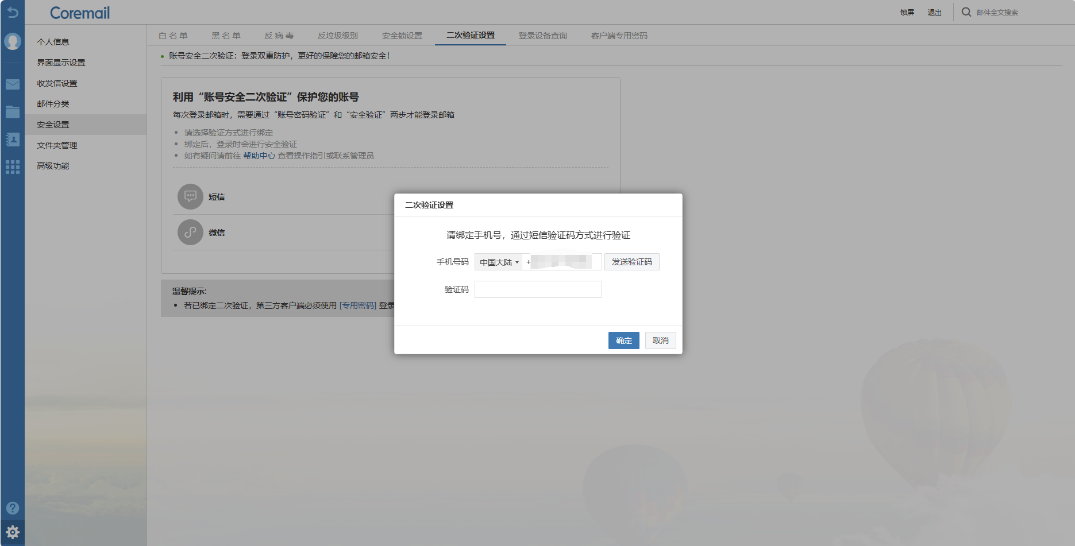
Task: Click the 发送验证码 send code button
Action: pyautogui.click(x=631, y=262)
